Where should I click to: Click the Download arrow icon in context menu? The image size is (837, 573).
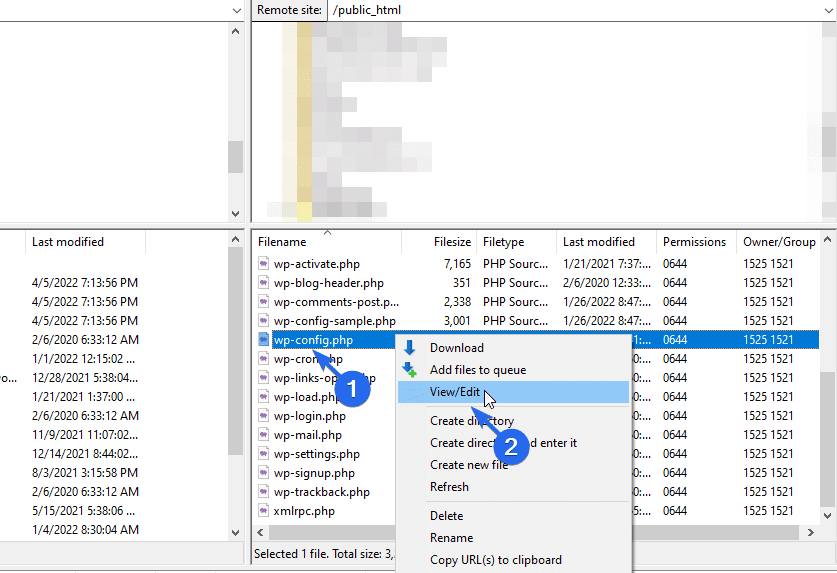click(x=409, y=348)
